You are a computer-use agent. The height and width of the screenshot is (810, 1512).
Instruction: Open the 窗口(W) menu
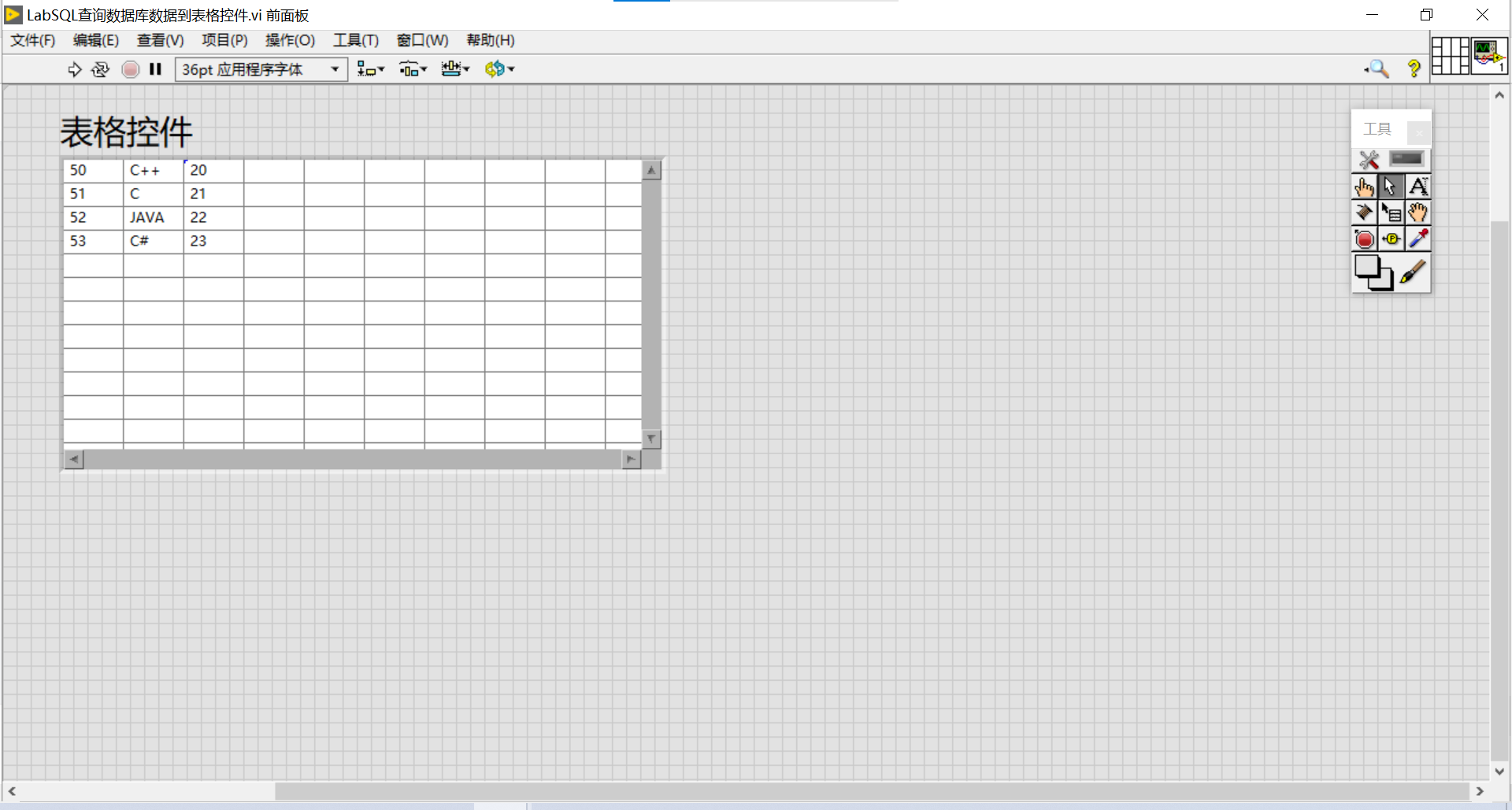[422, 40]
